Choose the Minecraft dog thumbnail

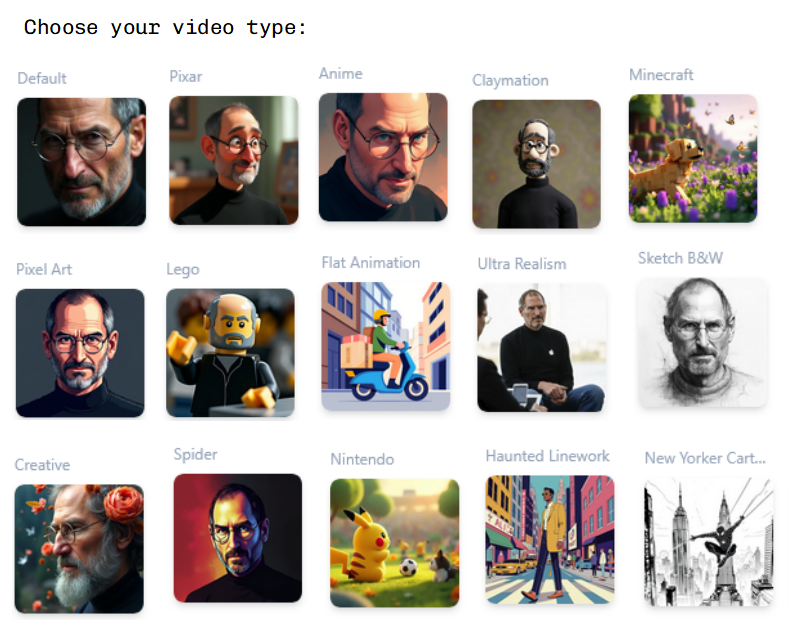(x=693, y=158)
